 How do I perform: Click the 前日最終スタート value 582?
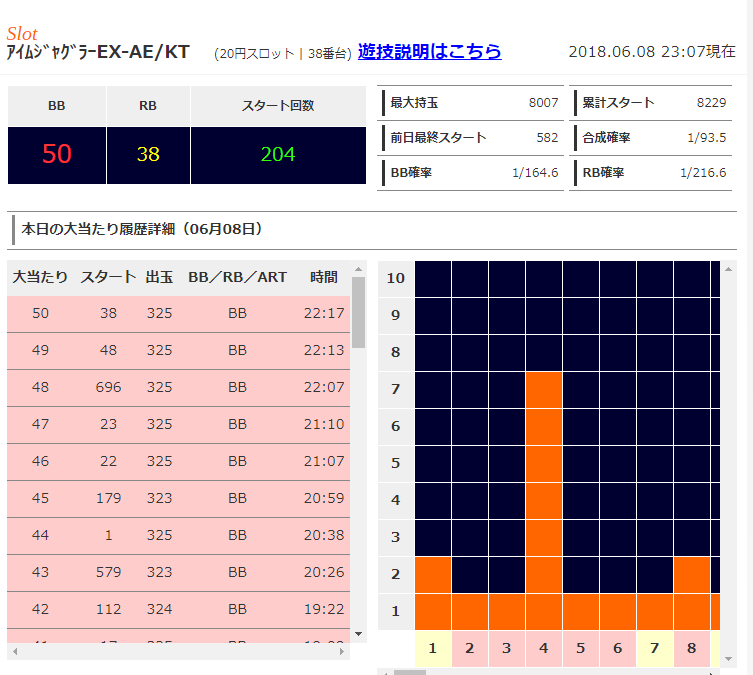click(547, 138)
